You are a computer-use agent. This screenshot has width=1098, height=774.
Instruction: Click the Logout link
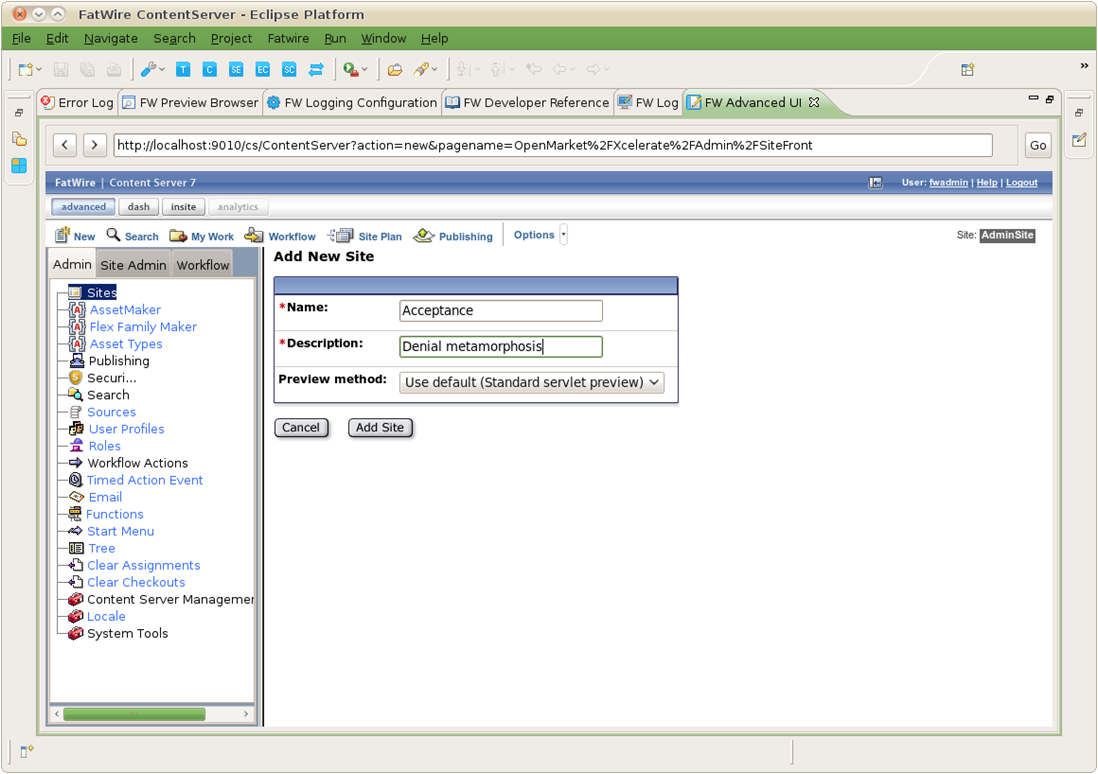coord(1022,183)
